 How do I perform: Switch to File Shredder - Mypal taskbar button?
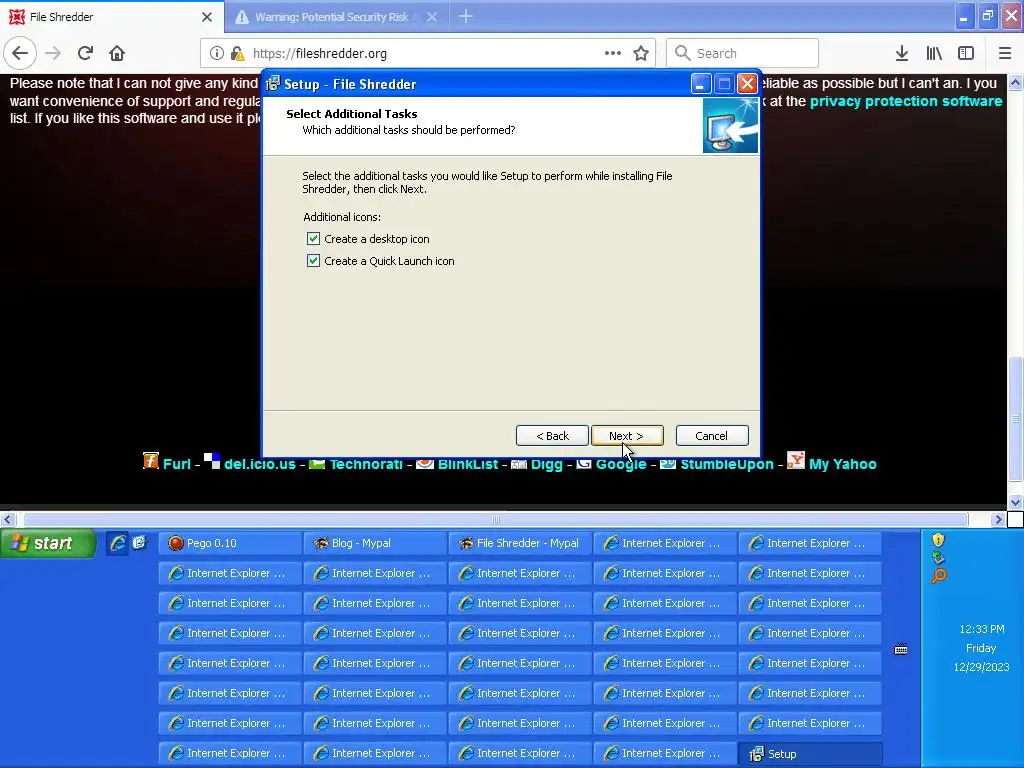point(520,543)
